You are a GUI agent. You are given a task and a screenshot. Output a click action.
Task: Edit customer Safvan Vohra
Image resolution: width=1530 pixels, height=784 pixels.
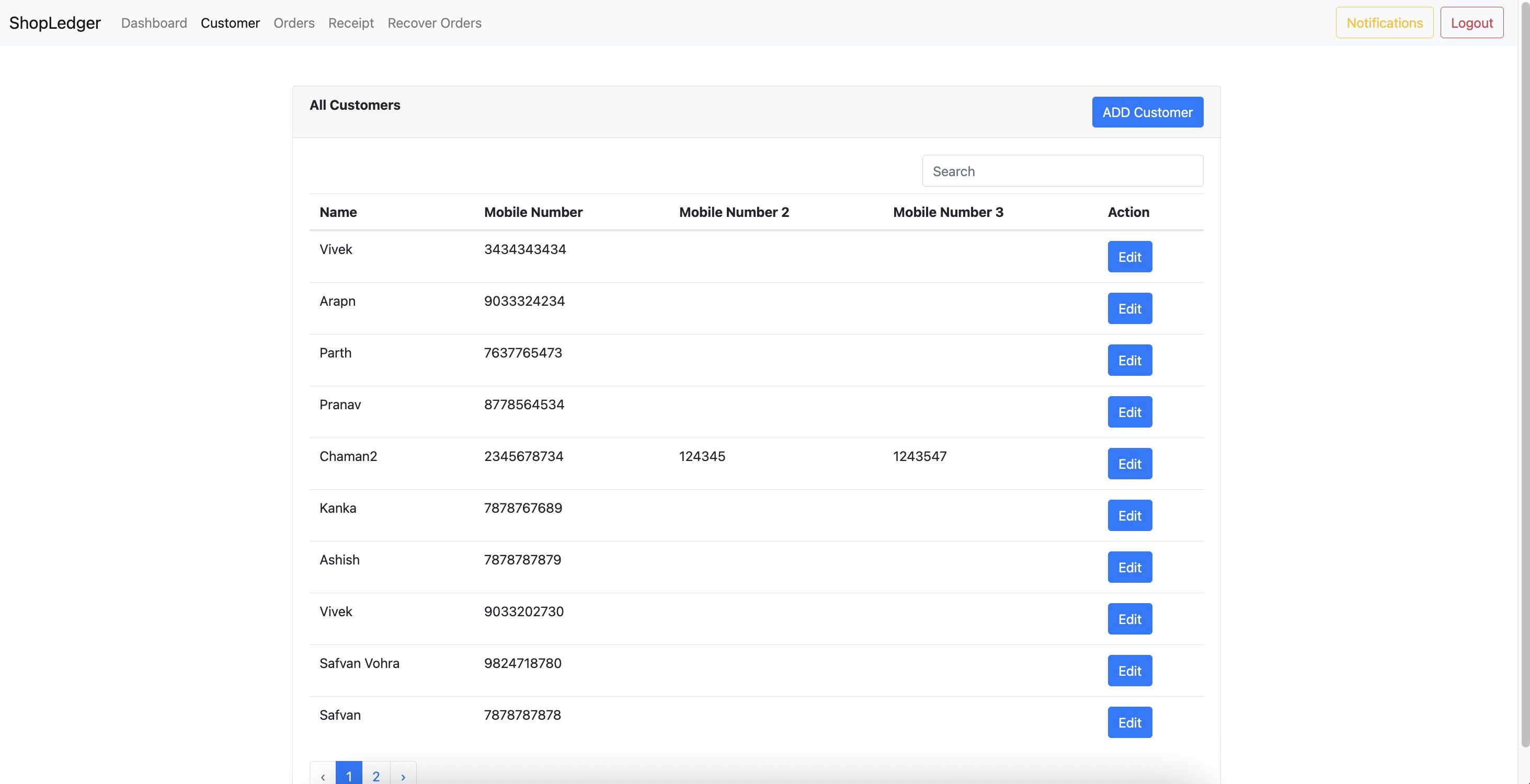coord(1129,671)
